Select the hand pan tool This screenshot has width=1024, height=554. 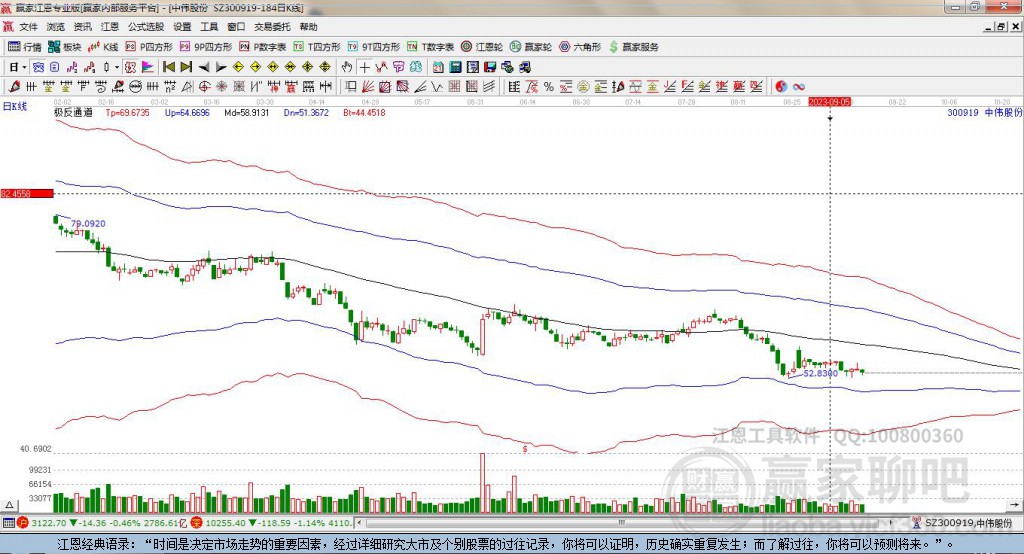(x=347, y=67)
